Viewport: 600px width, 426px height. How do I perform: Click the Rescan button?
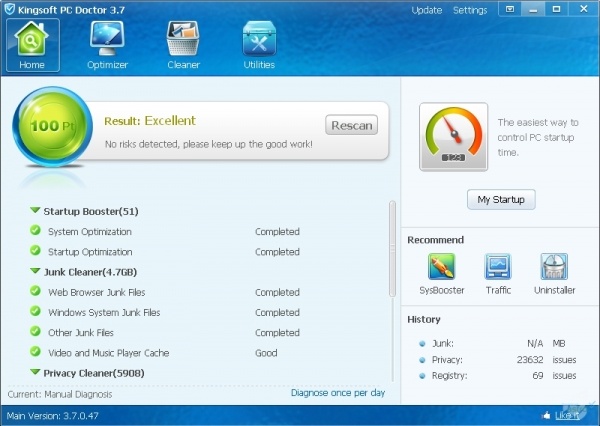point(352,125)
